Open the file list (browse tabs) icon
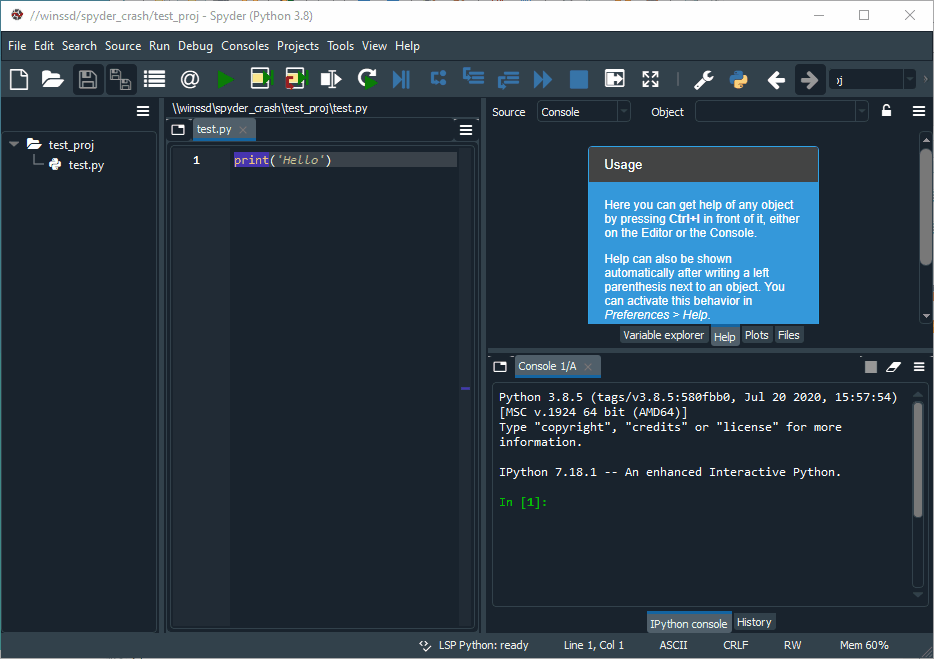Screen dimensions: 934x659 tap(155, 79)
